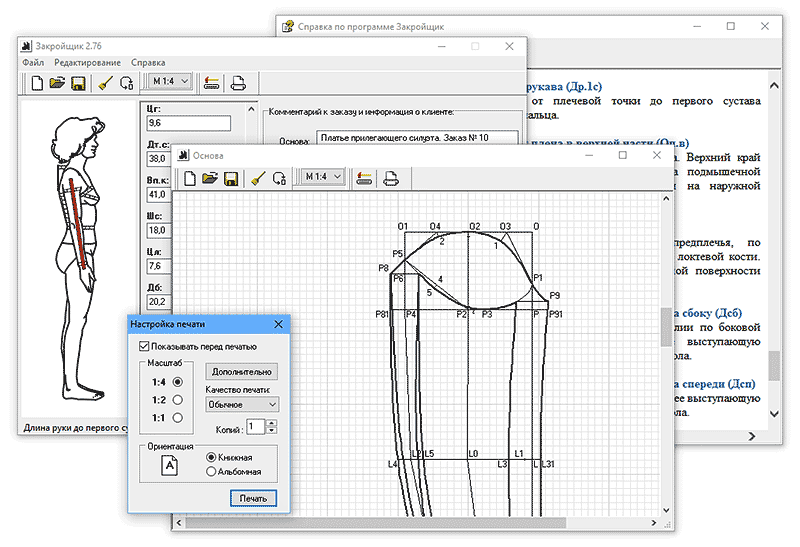The width and height of the screenshot is (800, 547).
Task: Click the page orientation preview icon
Action: point(169,465)
